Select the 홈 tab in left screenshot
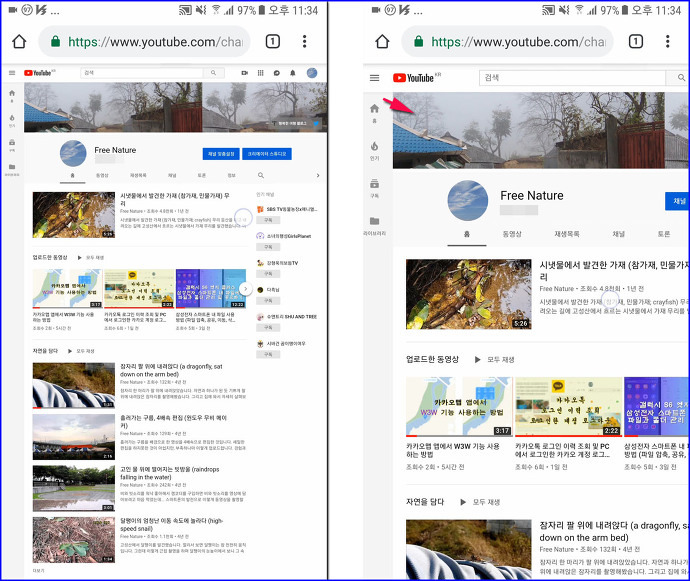The height and width of the screenshot is (581, 690). pos(73,175)
